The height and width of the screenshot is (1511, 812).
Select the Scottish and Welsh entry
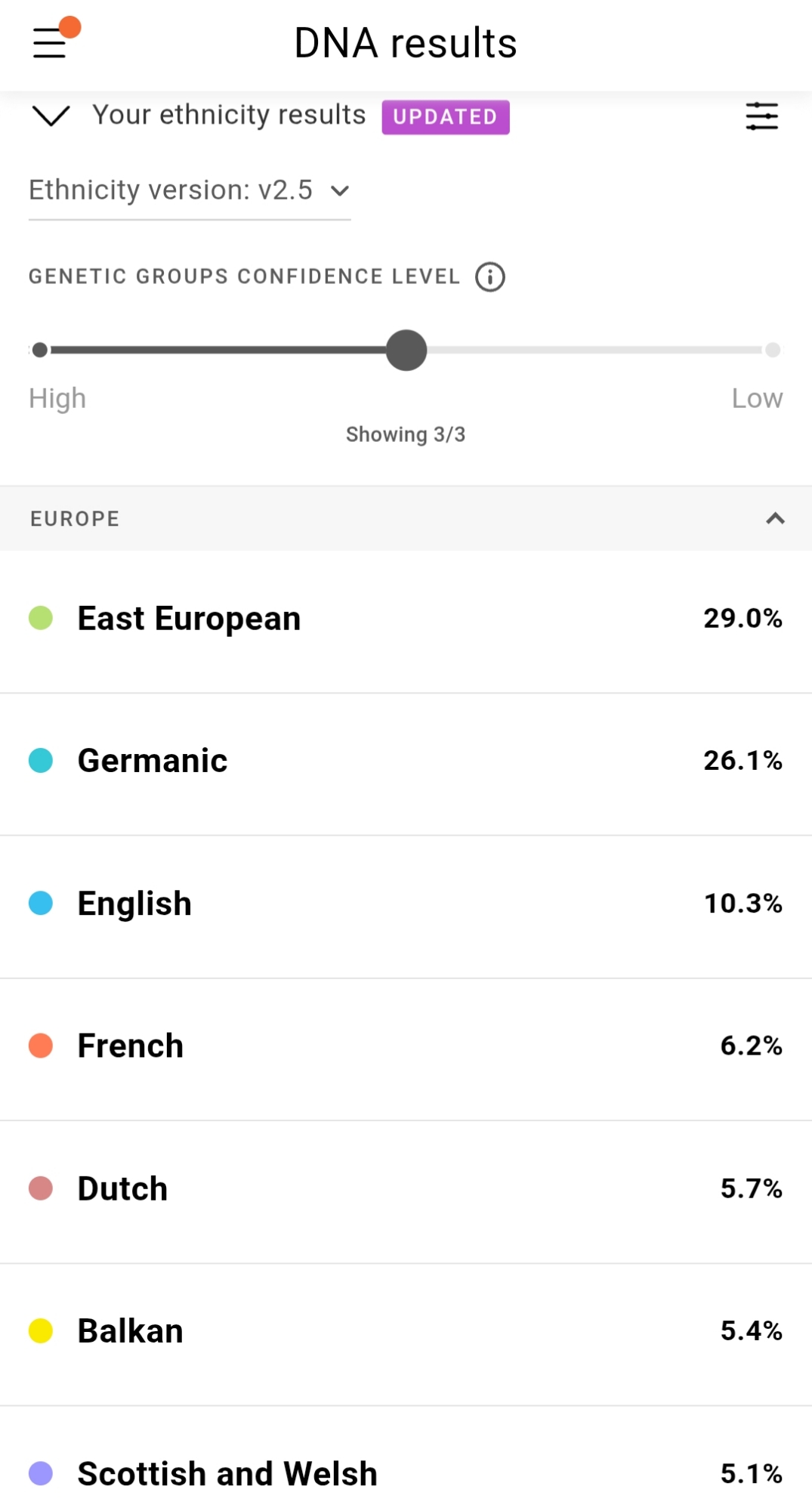pos(406,1473)
